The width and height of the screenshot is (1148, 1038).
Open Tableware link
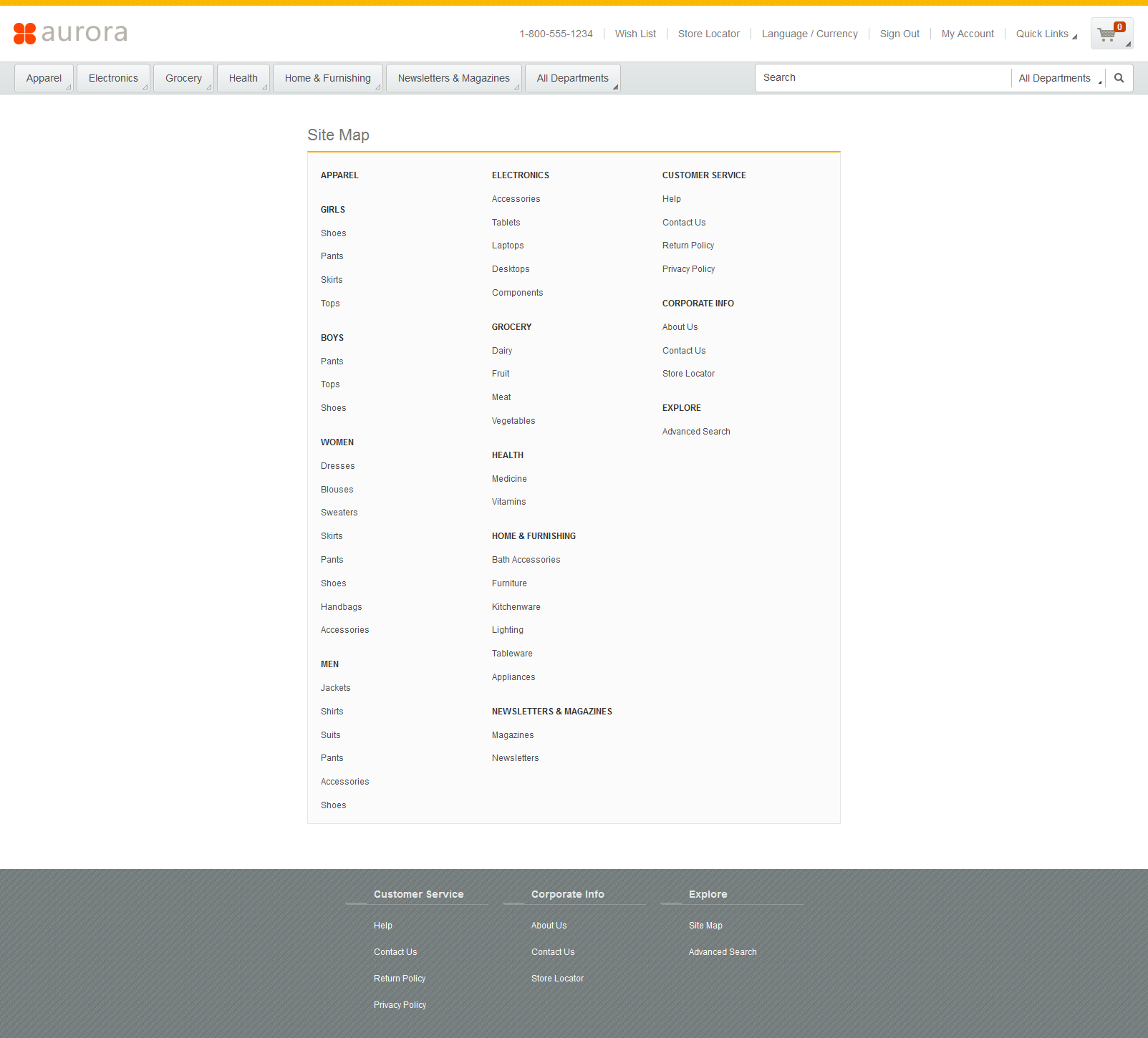tap(512, 654)
